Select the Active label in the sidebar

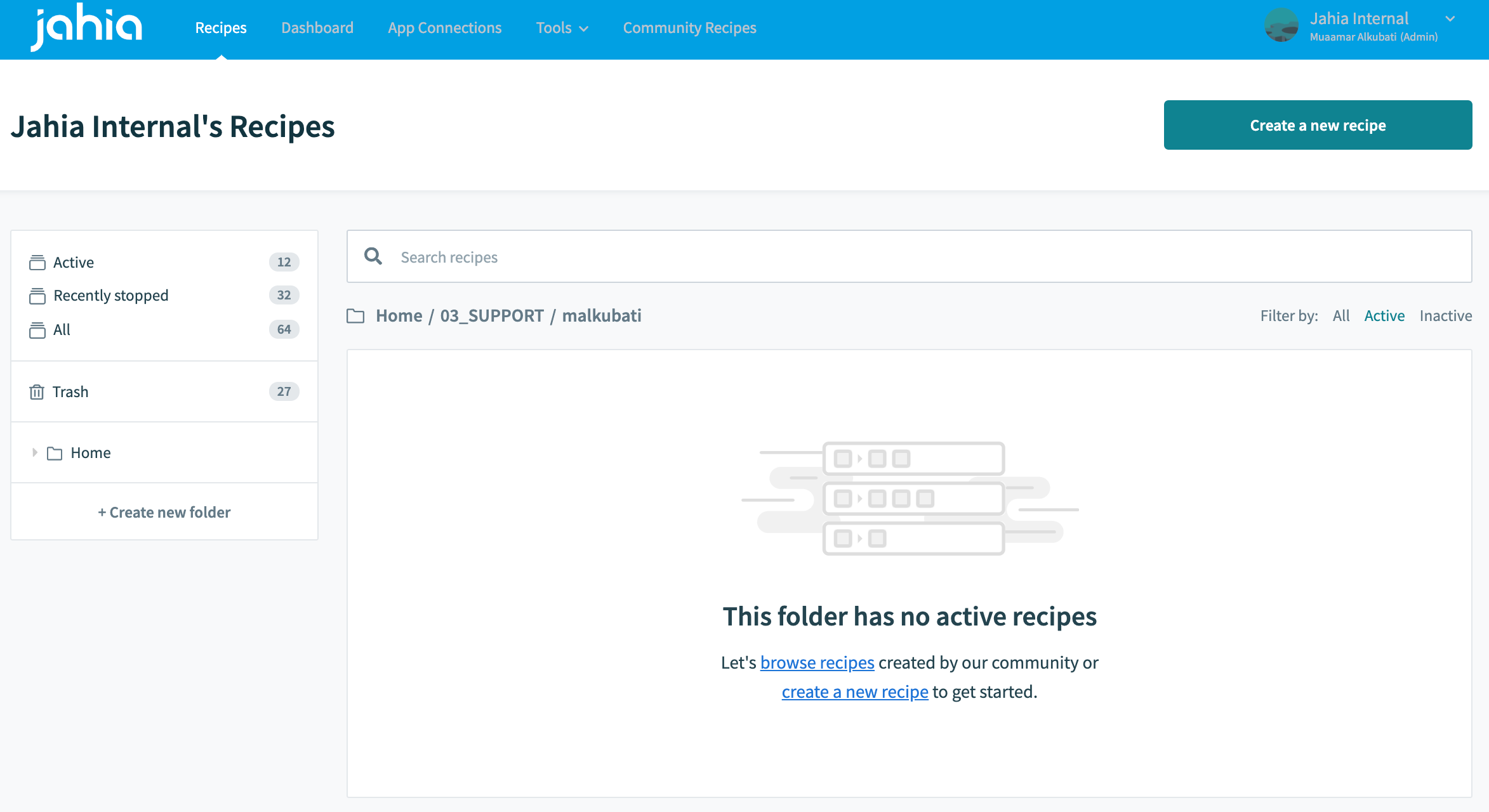[74, 262]
